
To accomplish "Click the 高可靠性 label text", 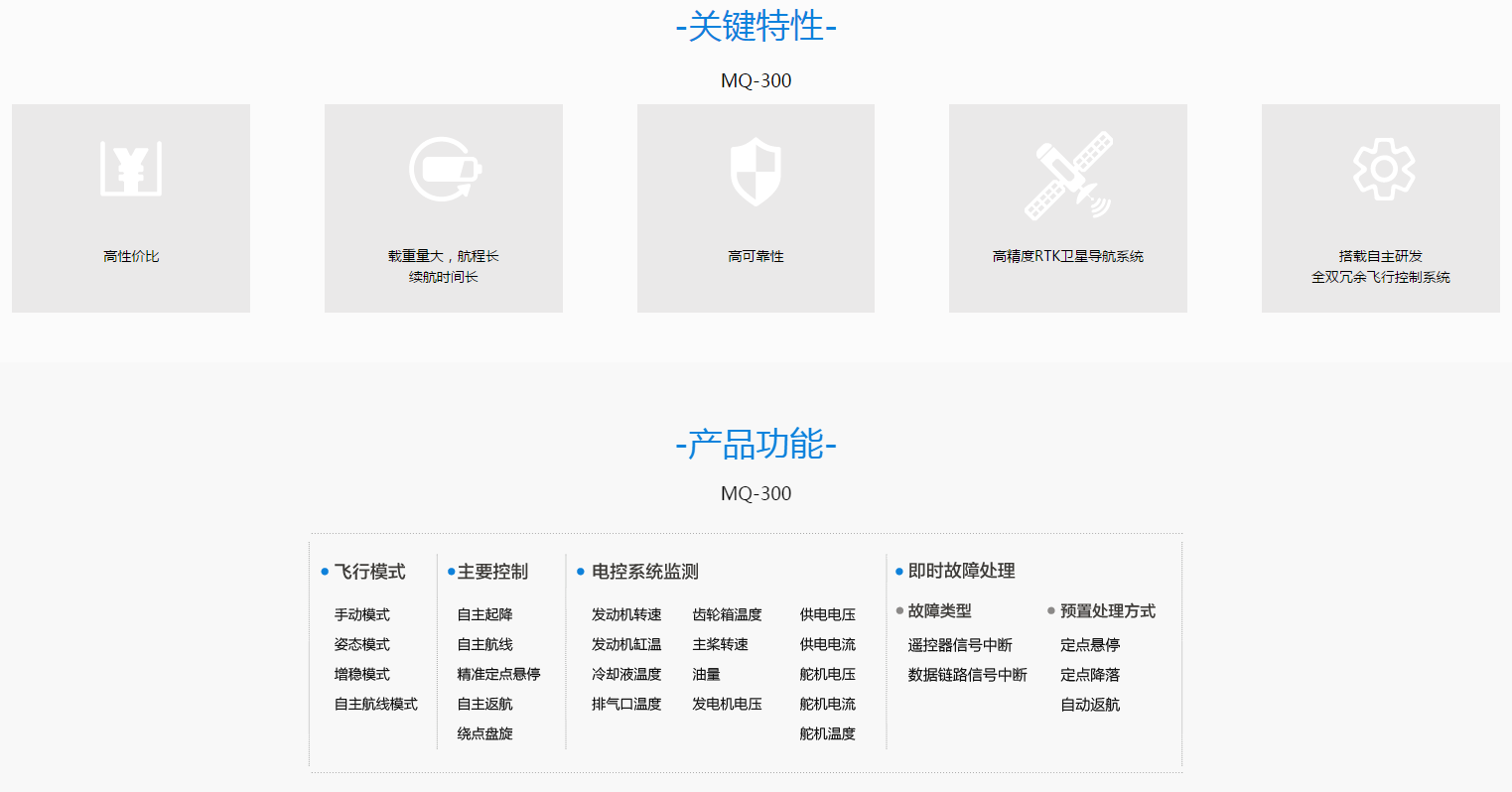I will [756, 256].
